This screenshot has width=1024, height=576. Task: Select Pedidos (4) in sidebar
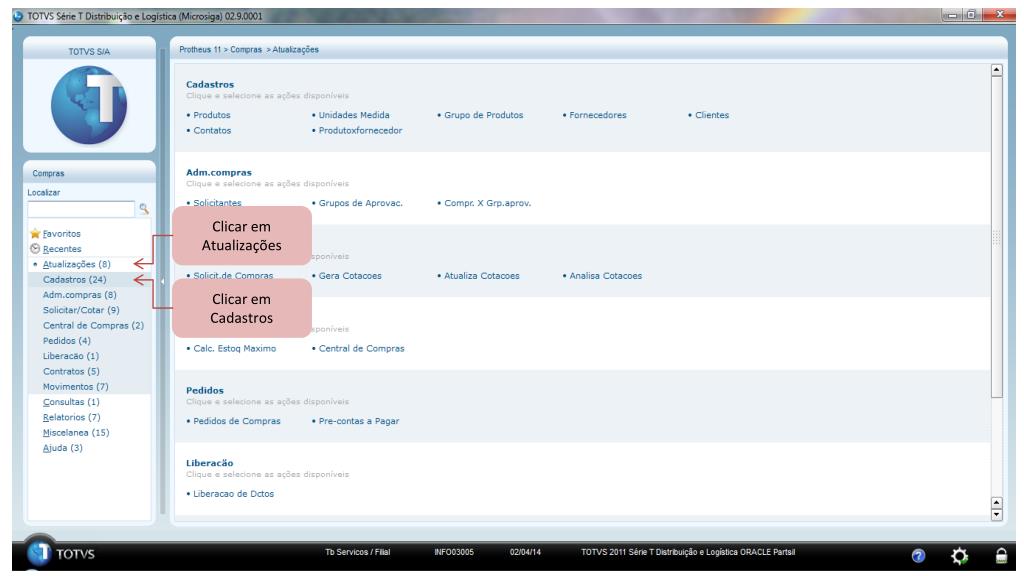[x=67, y=341]
